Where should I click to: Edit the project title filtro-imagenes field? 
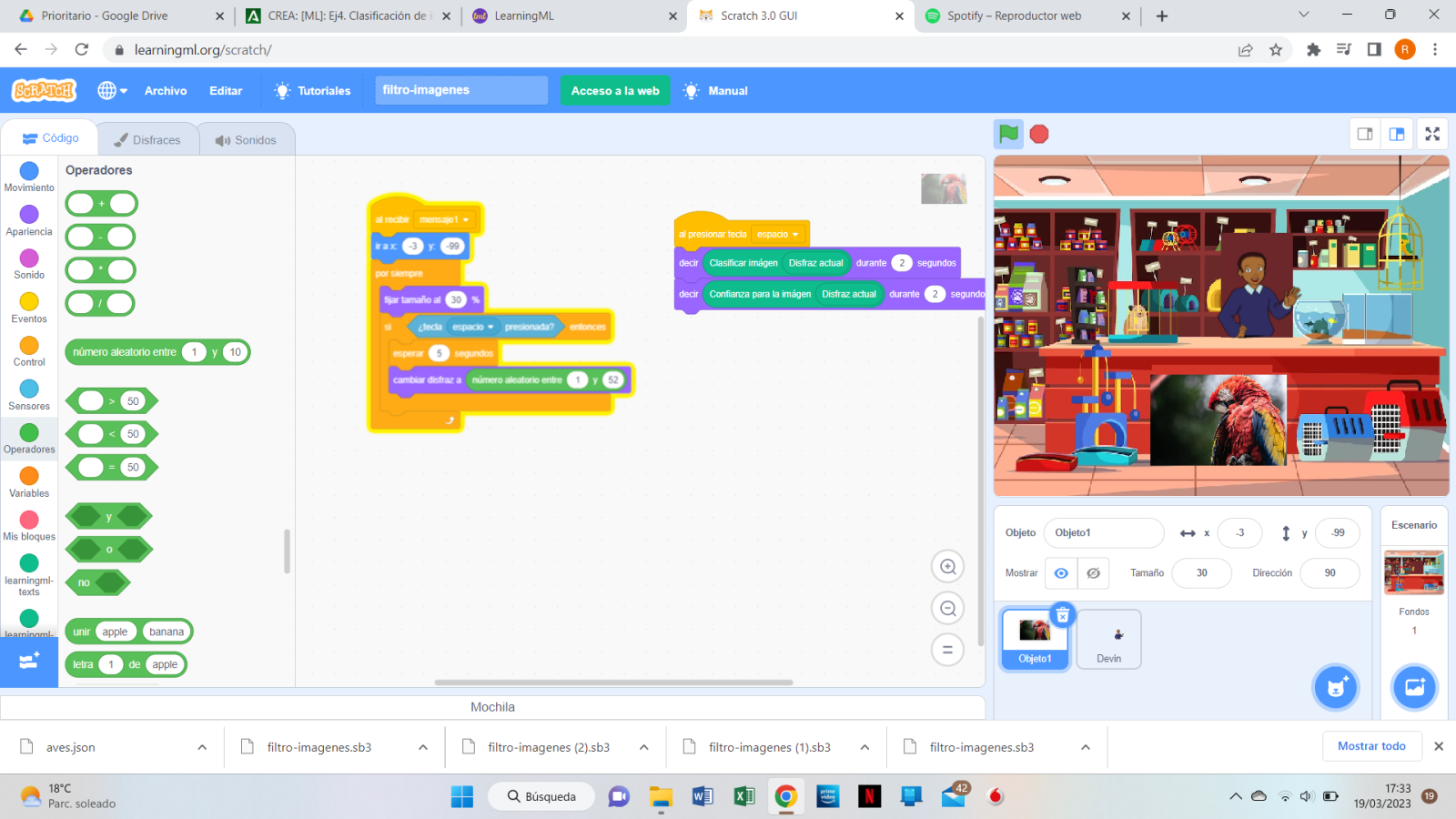click(461, 90)
